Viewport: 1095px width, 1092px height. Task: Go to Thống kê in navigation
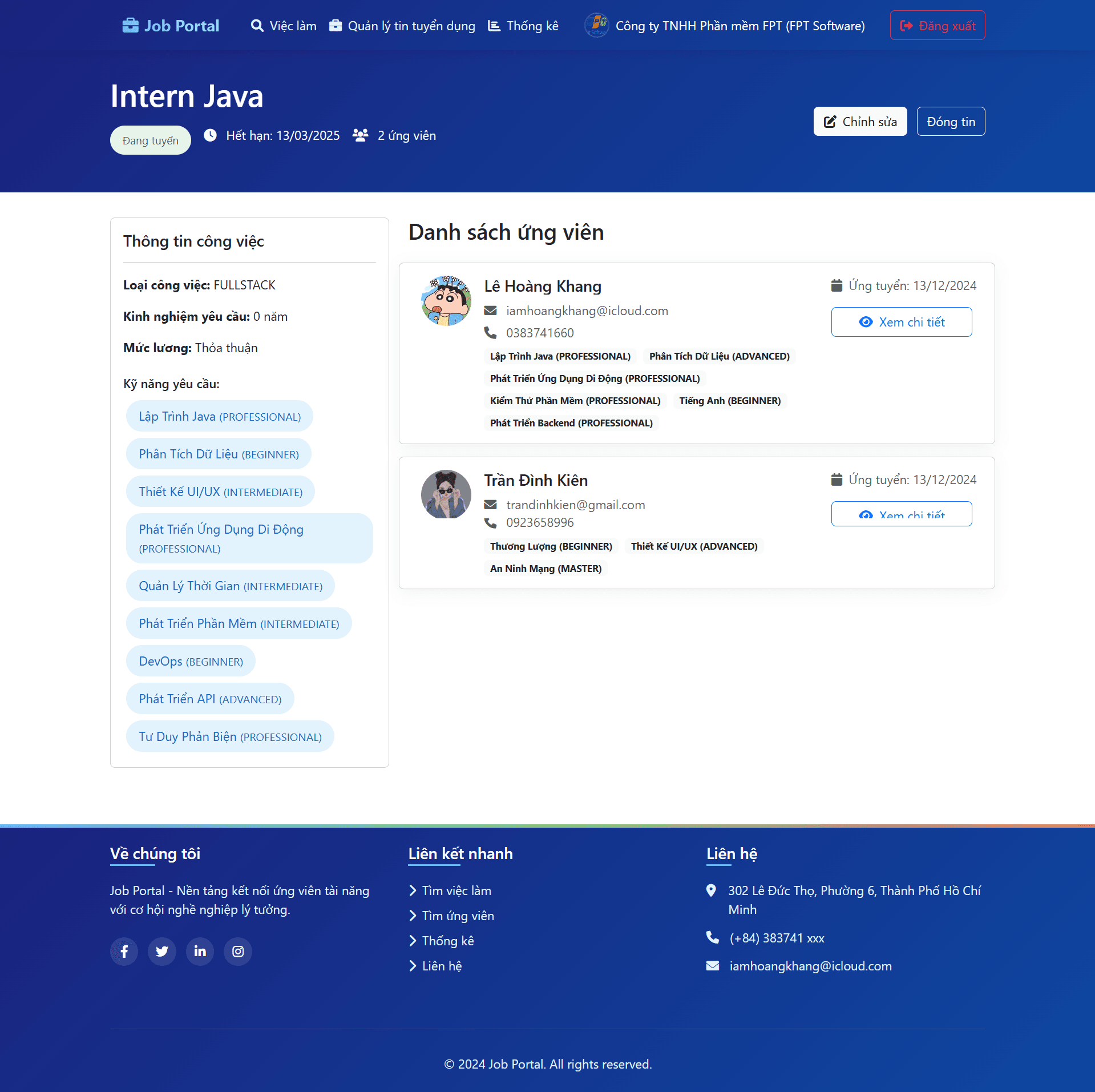pos(523,26)
